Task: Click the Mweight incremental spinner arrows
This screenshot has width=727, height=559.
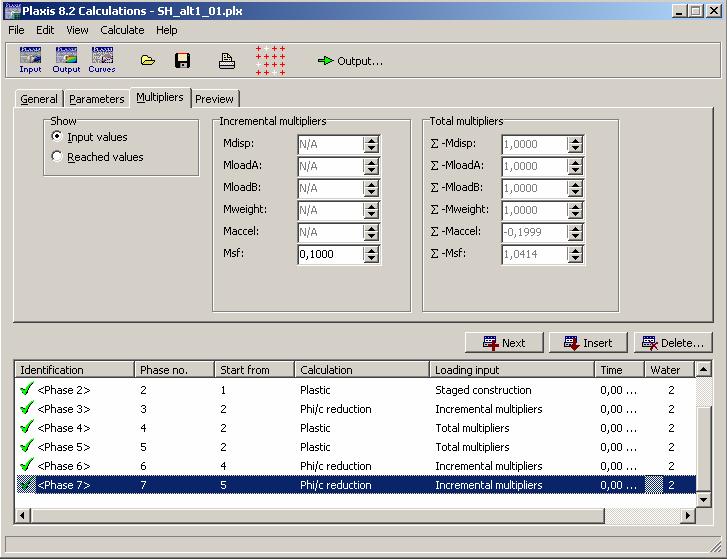Action: (x=371, y=210)
